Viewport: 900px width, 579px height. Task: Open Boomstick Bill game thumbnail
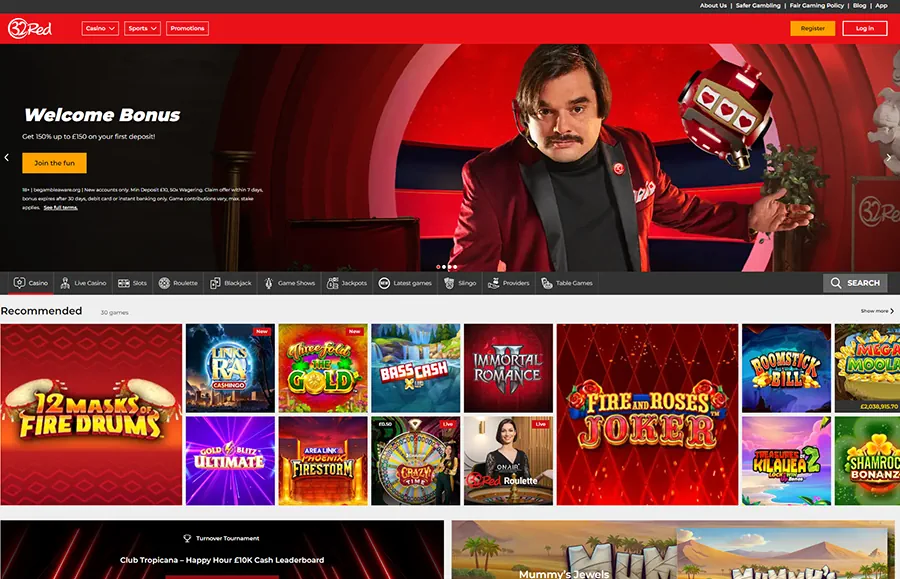pyautogui.click(x=786, y=368)
